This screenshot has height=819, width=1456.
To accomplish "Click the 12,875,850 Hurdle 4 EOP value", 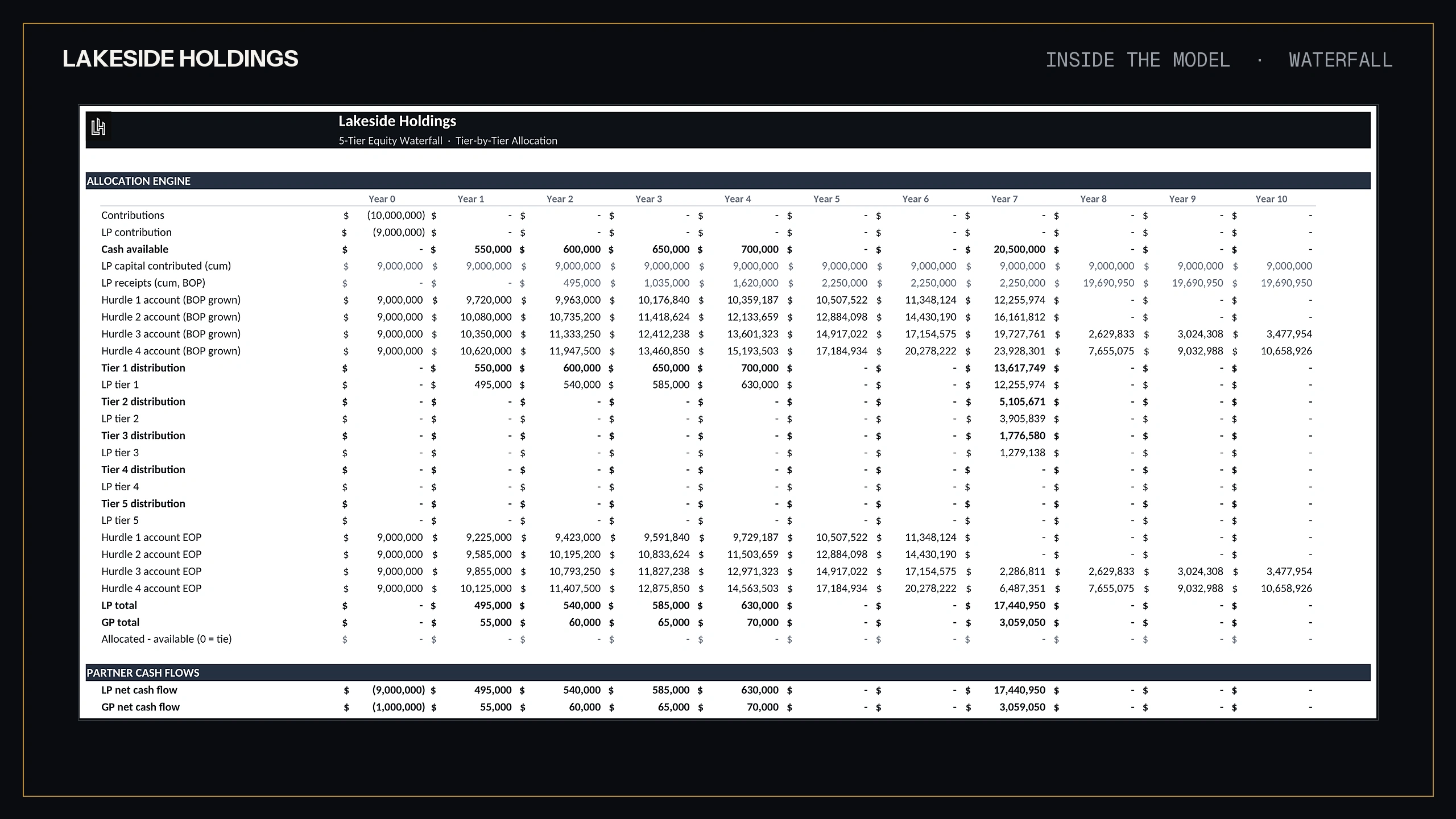I will 664,589.
